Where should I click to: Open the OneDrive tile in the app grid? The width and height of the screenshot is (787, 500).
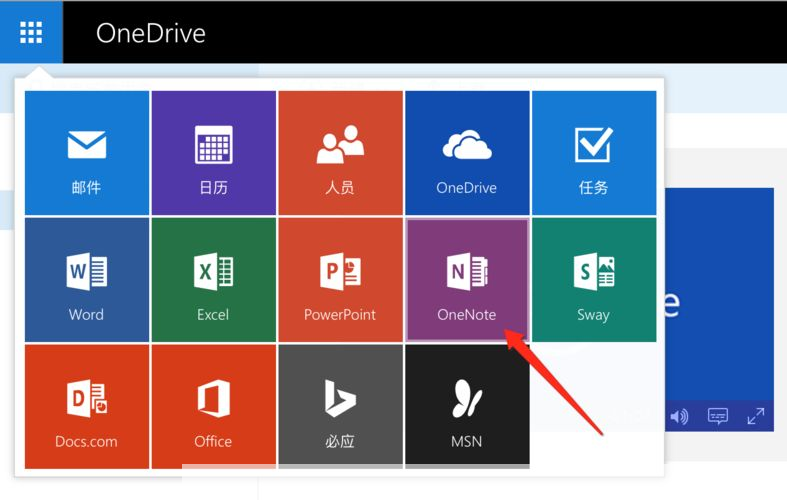tap(467, 153)
